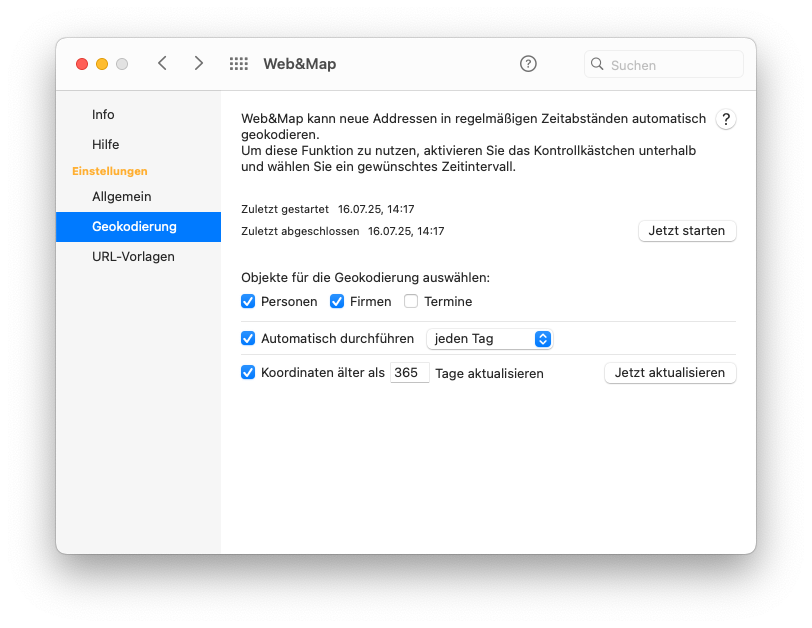Show all preferences grid icon
This screenshot has height=628, width=812.
click(239, 64)
